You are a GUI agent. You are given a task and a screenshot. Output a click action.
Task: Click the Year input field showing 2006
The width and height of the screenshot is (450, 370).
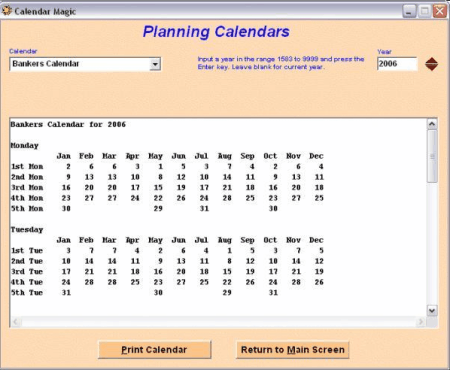coord(397,64)
